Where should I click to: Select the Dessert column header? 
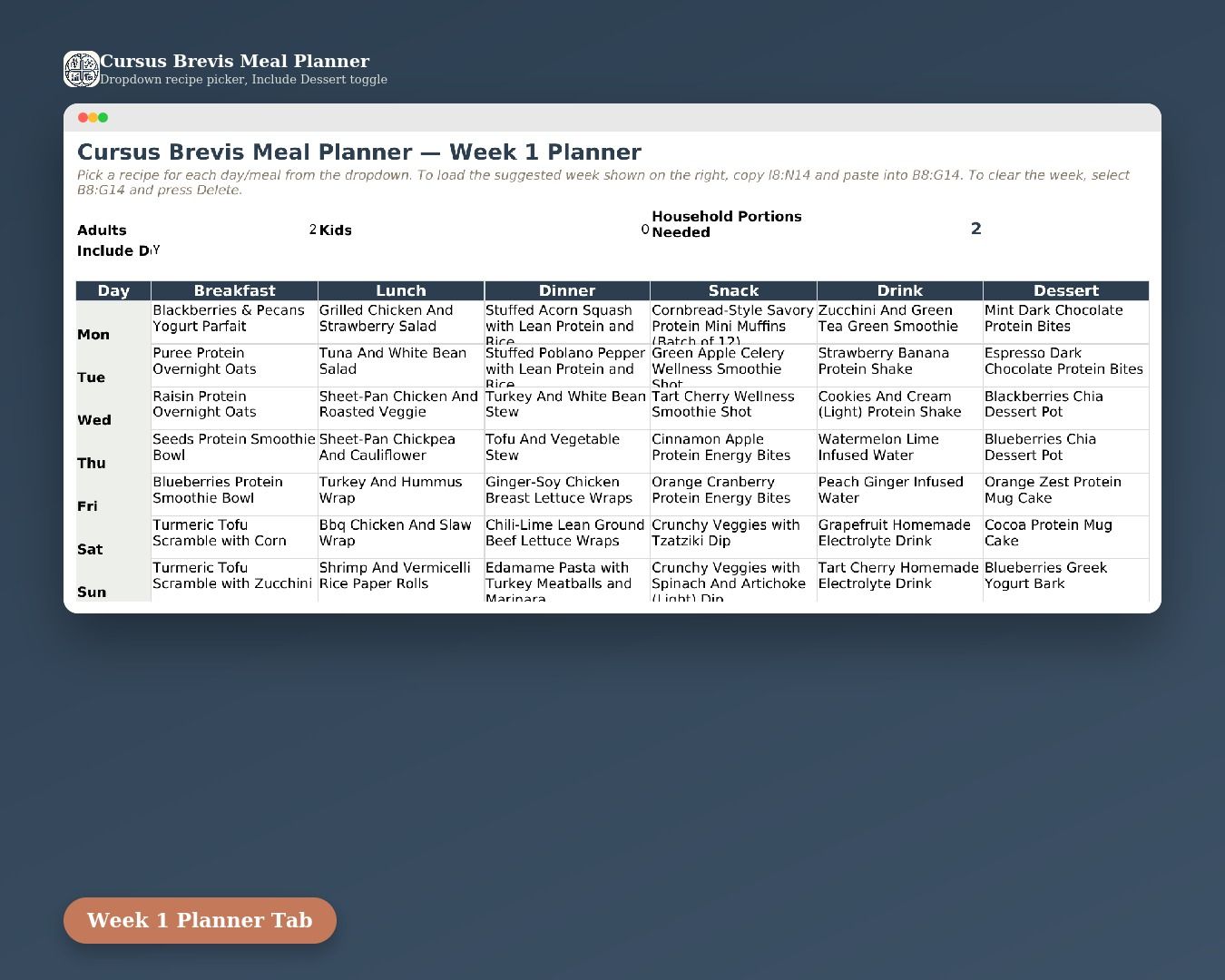1066,290
